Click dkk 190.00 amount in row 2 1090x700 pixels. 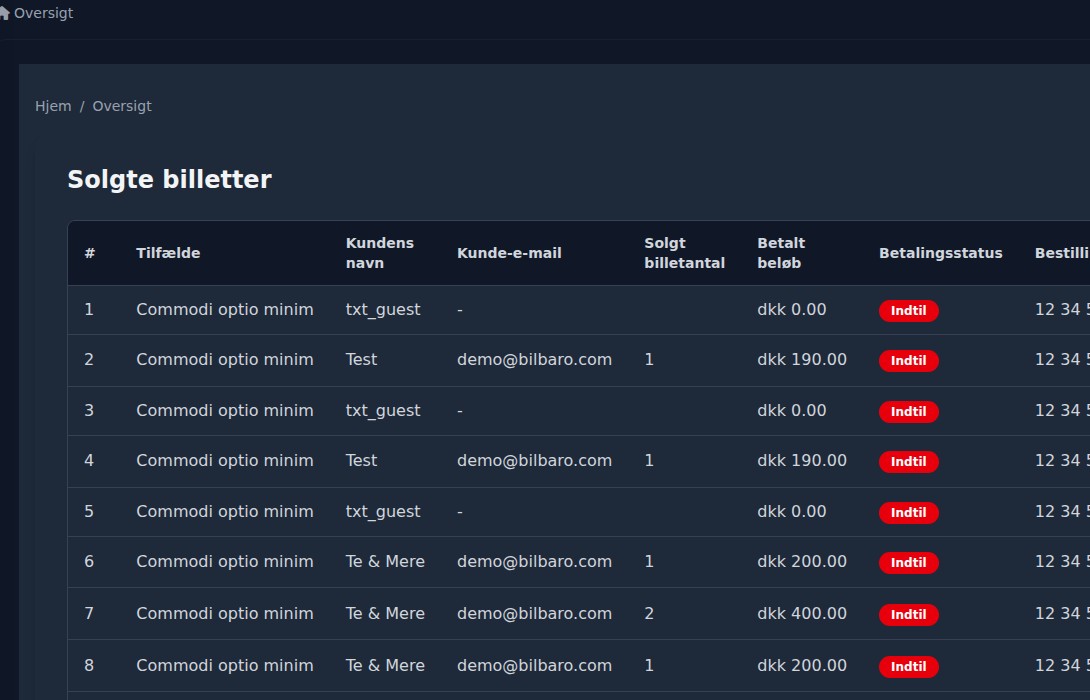pos(802,359)
